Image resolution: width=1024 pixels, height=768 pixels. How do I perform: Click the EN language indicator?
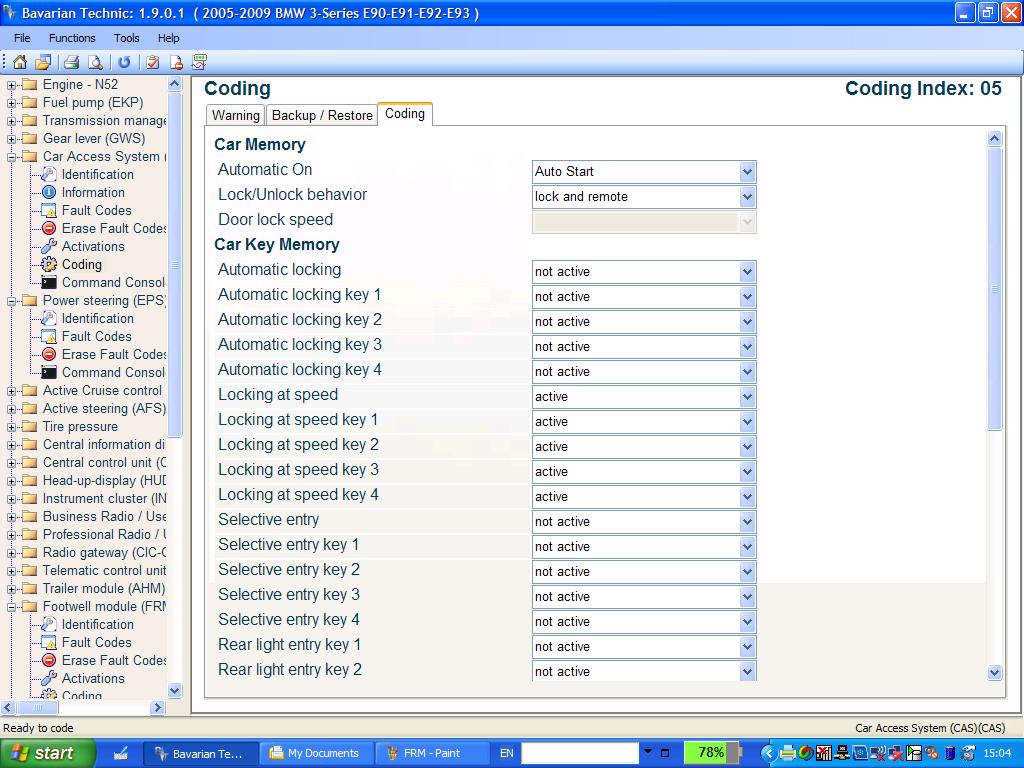(x=506, y=753)
